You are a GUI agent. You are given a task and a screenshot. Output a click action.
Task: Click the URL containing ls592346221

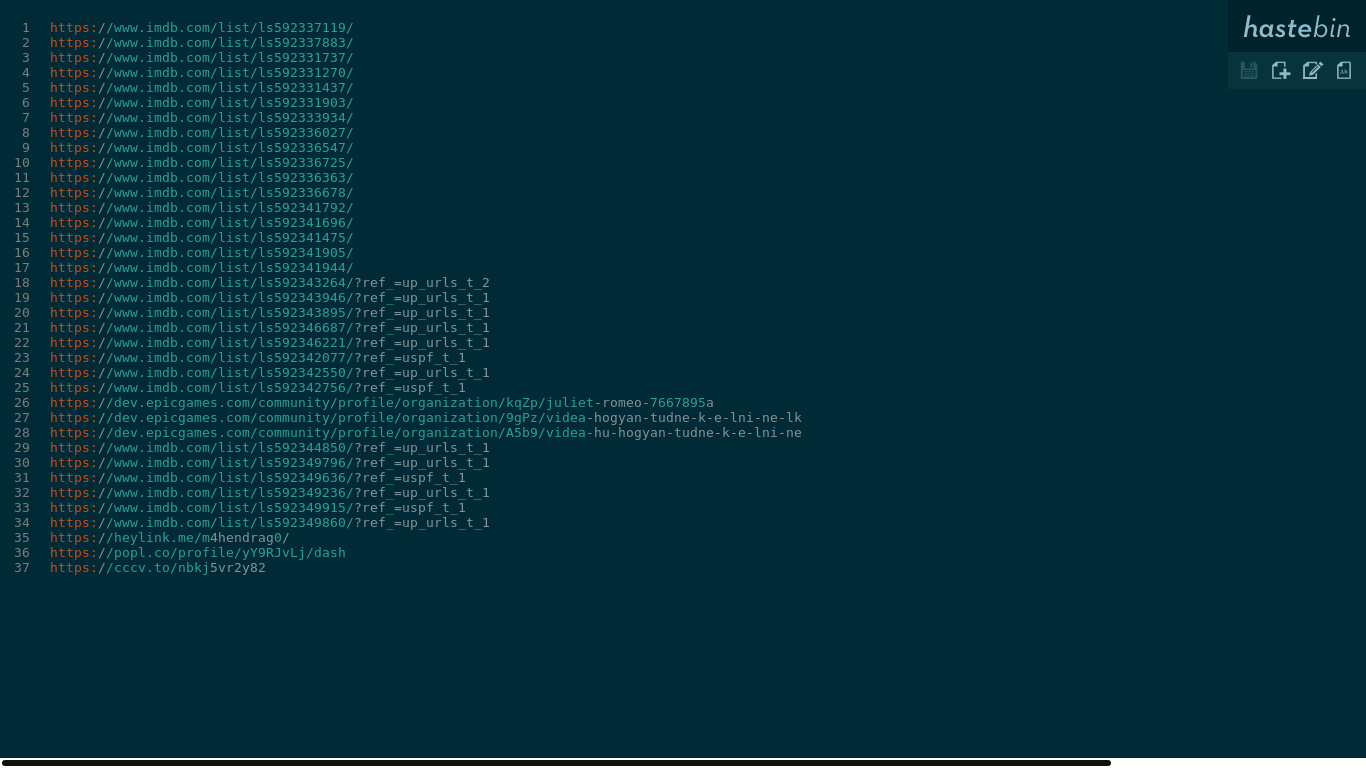[270, 343]
